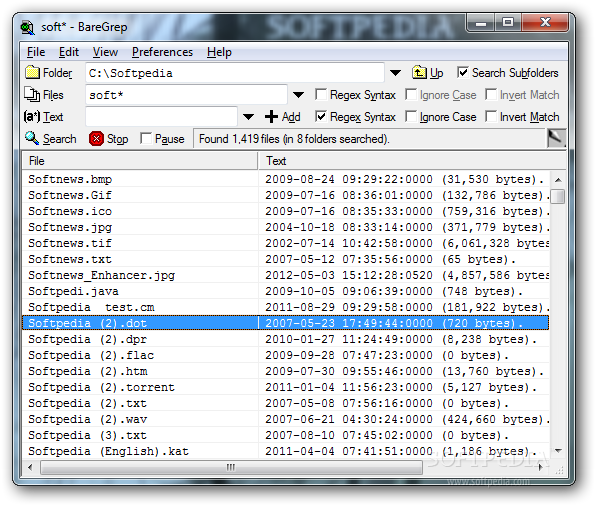
Task: Click the yellow Folder icon
Action: pyautogui.click(x=32, y=72)
